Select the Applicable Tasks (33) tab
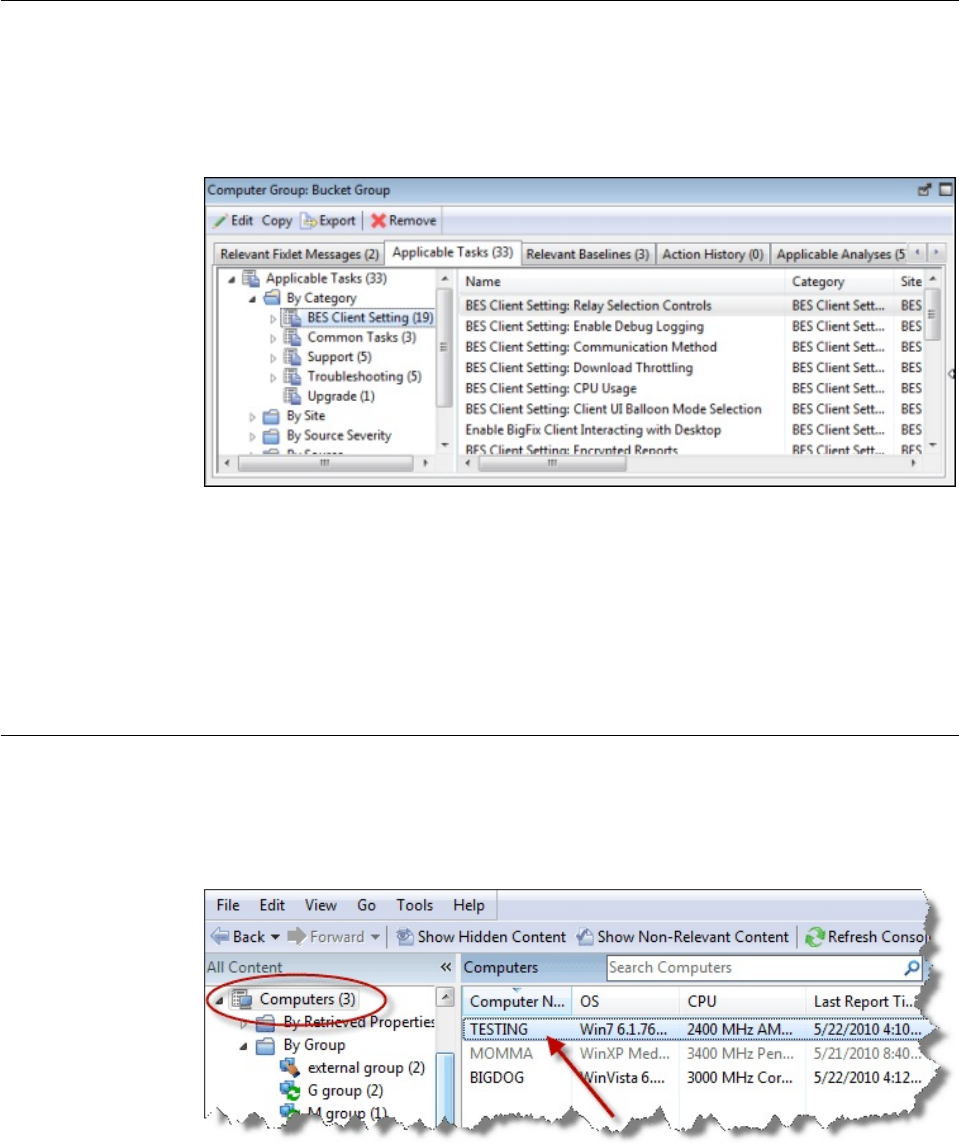Viewport: 959px width, 1144px height. [x=452, y=252]
